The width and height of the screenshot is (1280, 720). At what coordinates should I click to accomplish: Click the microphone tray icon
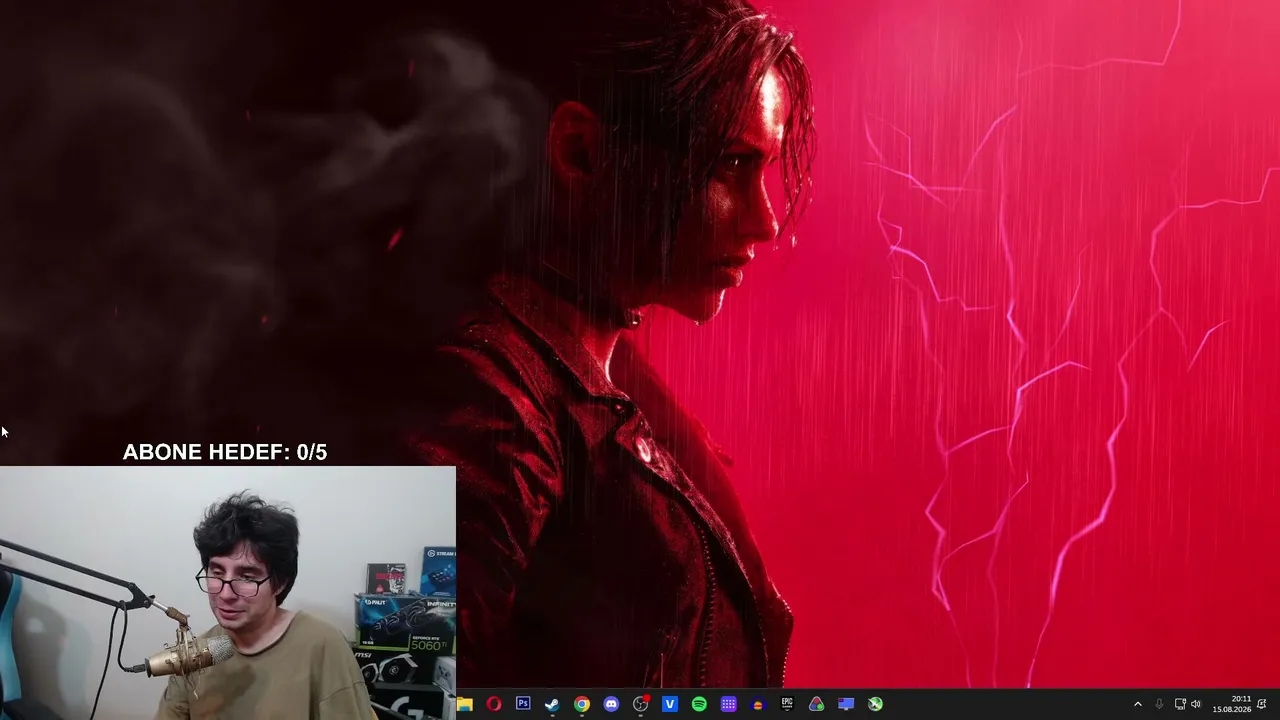(x=1159, y=704)
